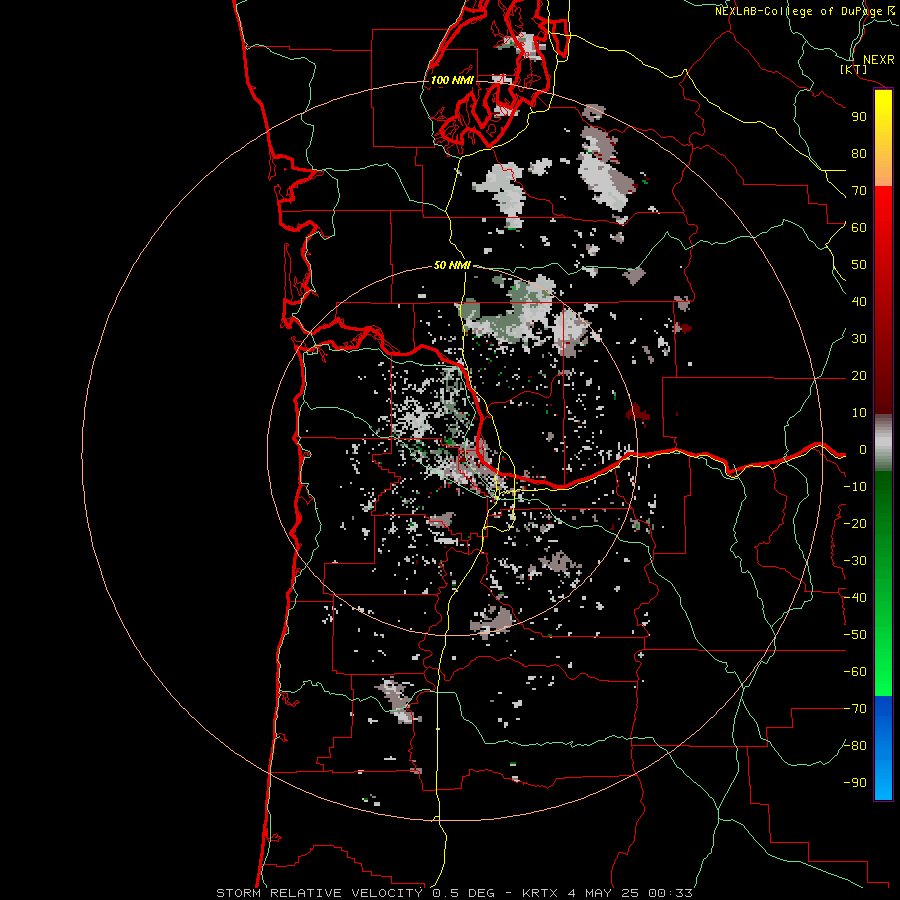Click the -40 scale label

point(855,598)
